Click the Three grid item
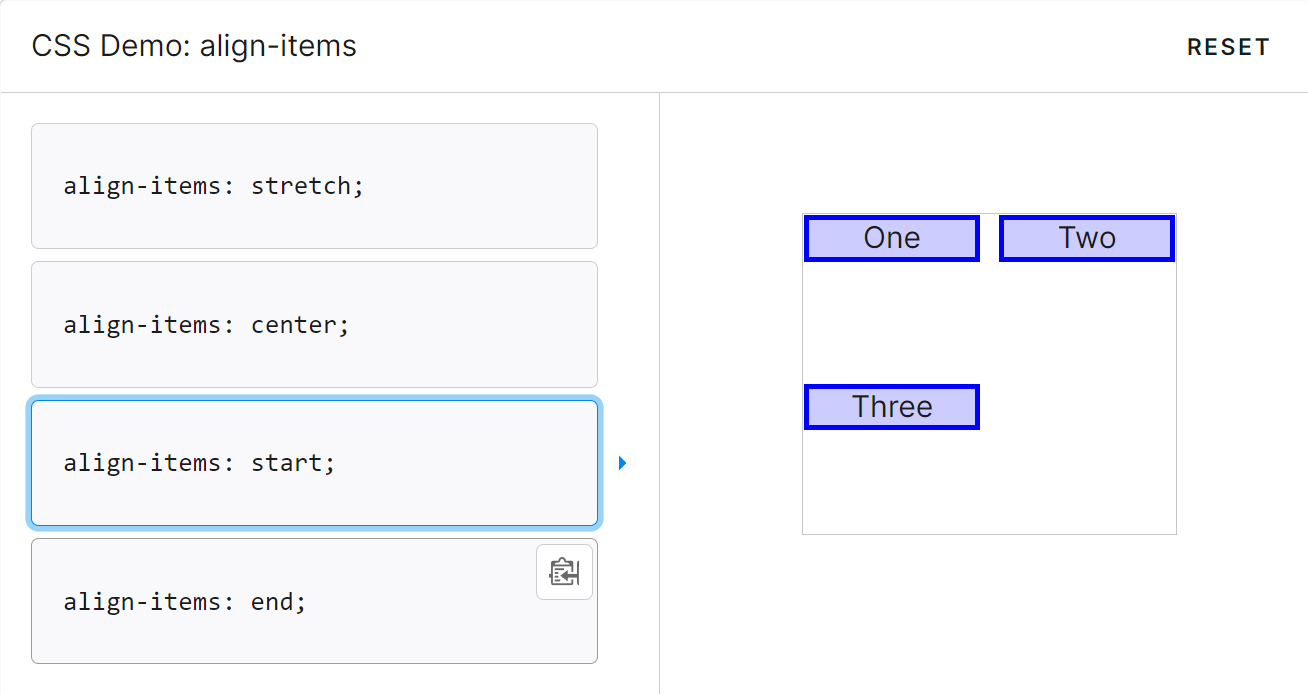 [x=892, y=407]
